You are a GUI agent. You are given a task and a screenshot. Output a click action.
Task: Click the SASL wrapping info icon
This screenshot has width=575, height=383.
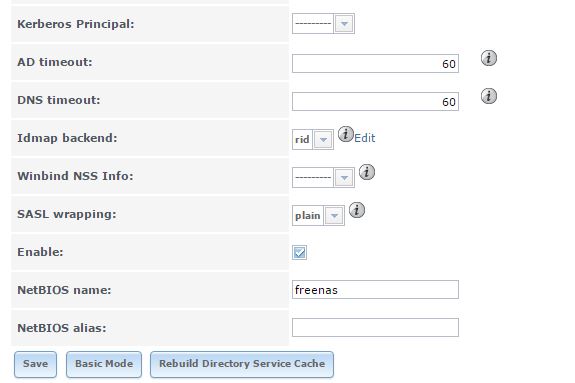tap(357, 210)
